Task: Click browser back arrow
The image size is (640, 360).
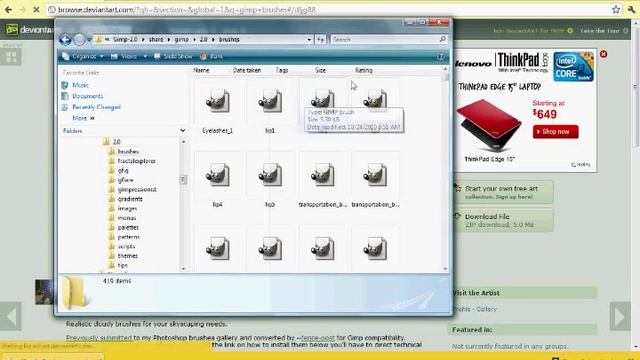Action: [x=8, y=9]
